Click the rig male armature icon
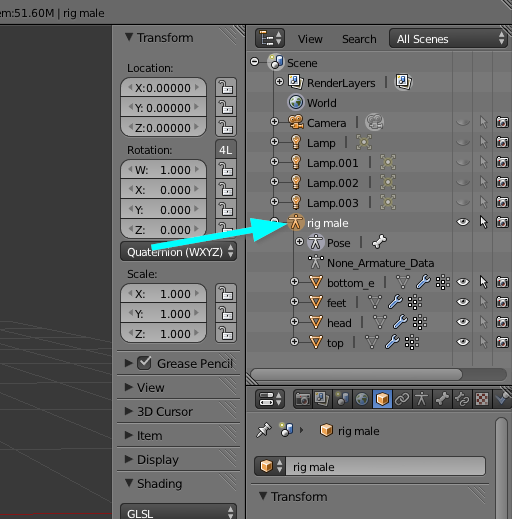 (x=295, y=222)
